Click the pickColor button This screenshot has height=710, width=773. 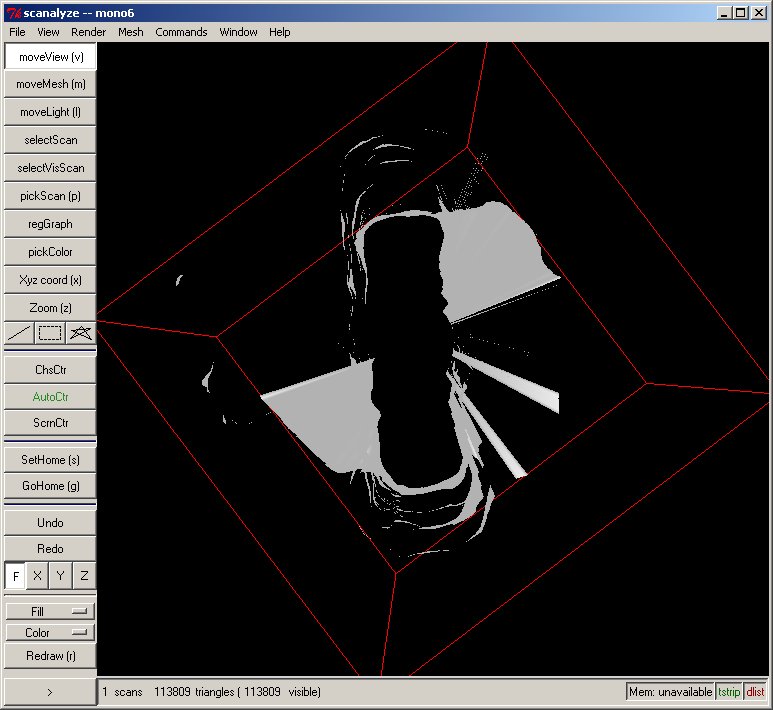click(x=50, y=252)
